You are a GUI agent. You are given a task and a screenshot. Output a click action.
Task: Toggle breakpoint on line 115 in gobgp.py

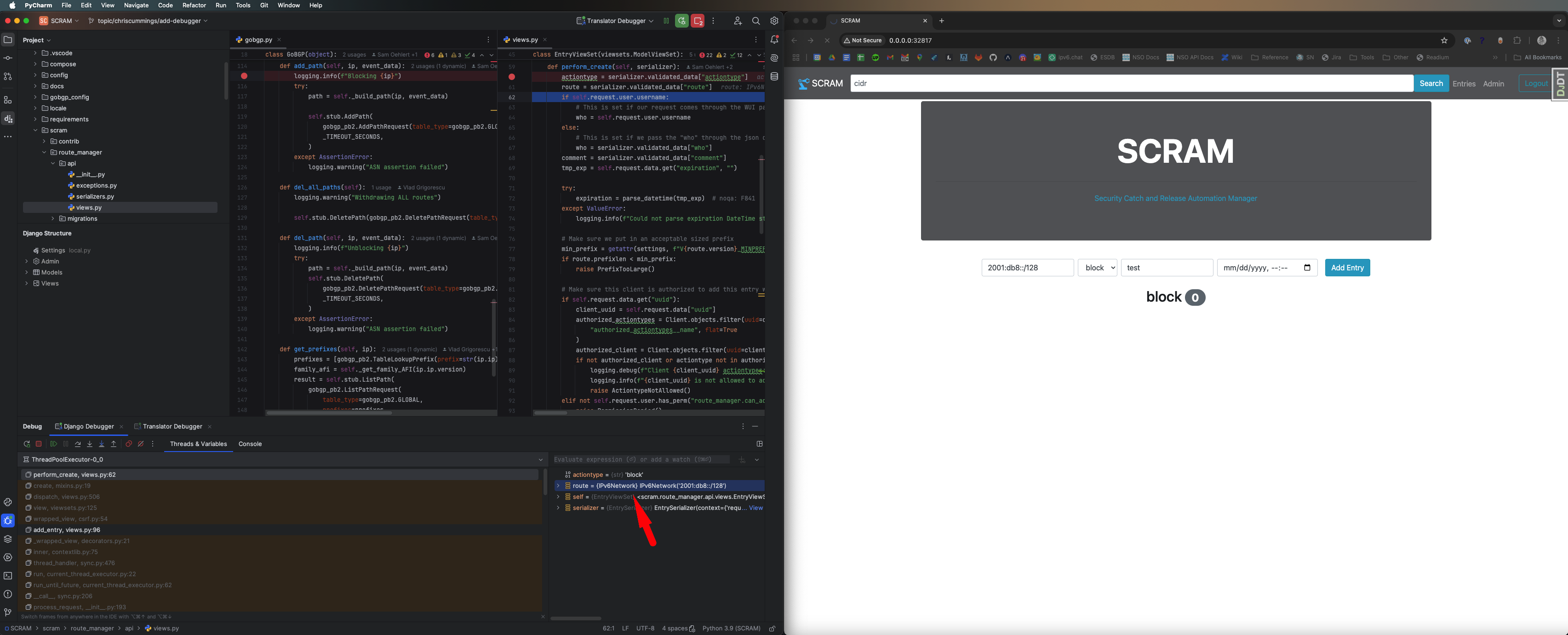coord(244,76)
